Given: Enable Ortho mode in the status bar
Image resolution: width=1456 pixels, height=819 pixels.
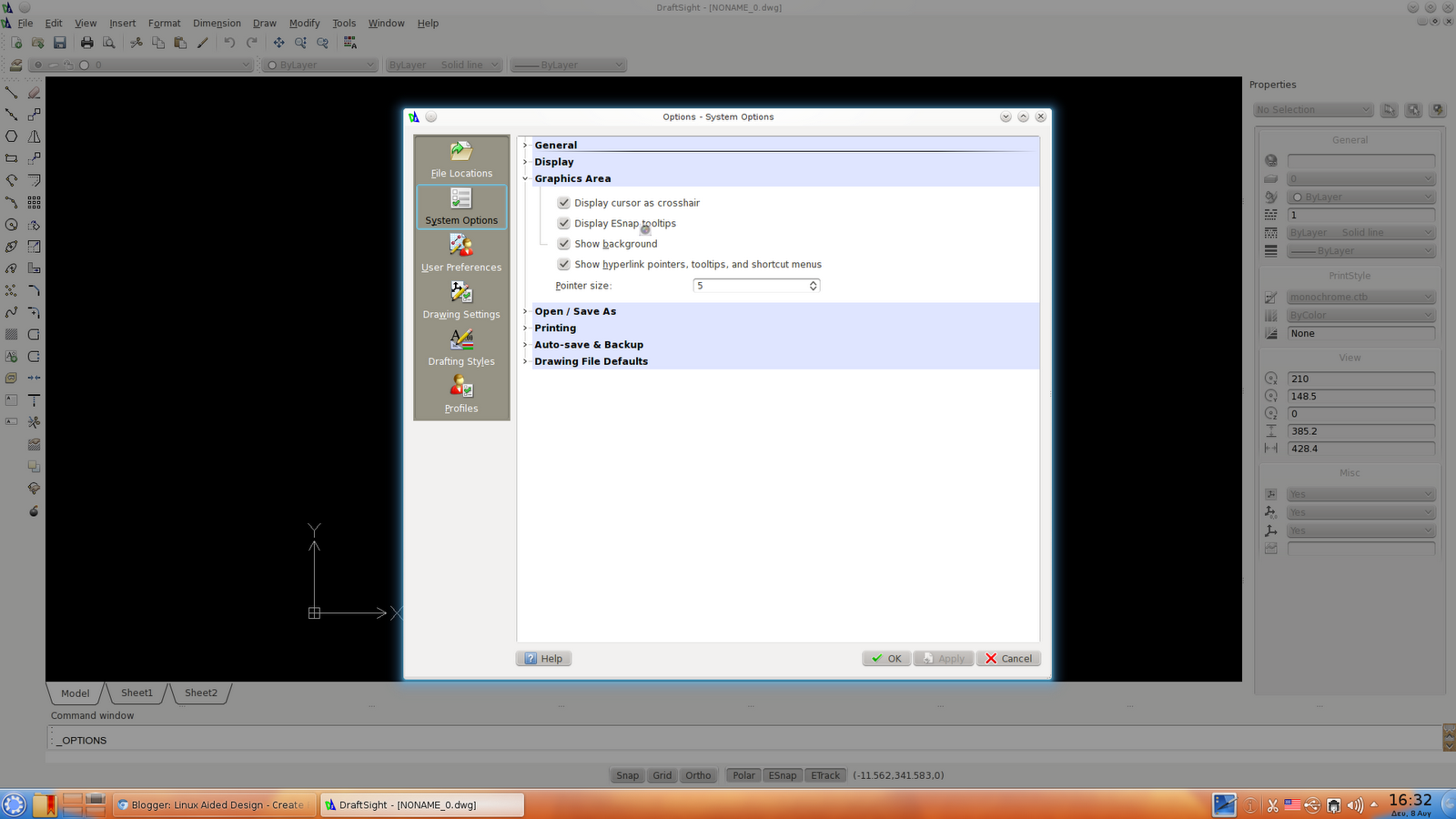Looking at the screenshot, I should [698, 774].
